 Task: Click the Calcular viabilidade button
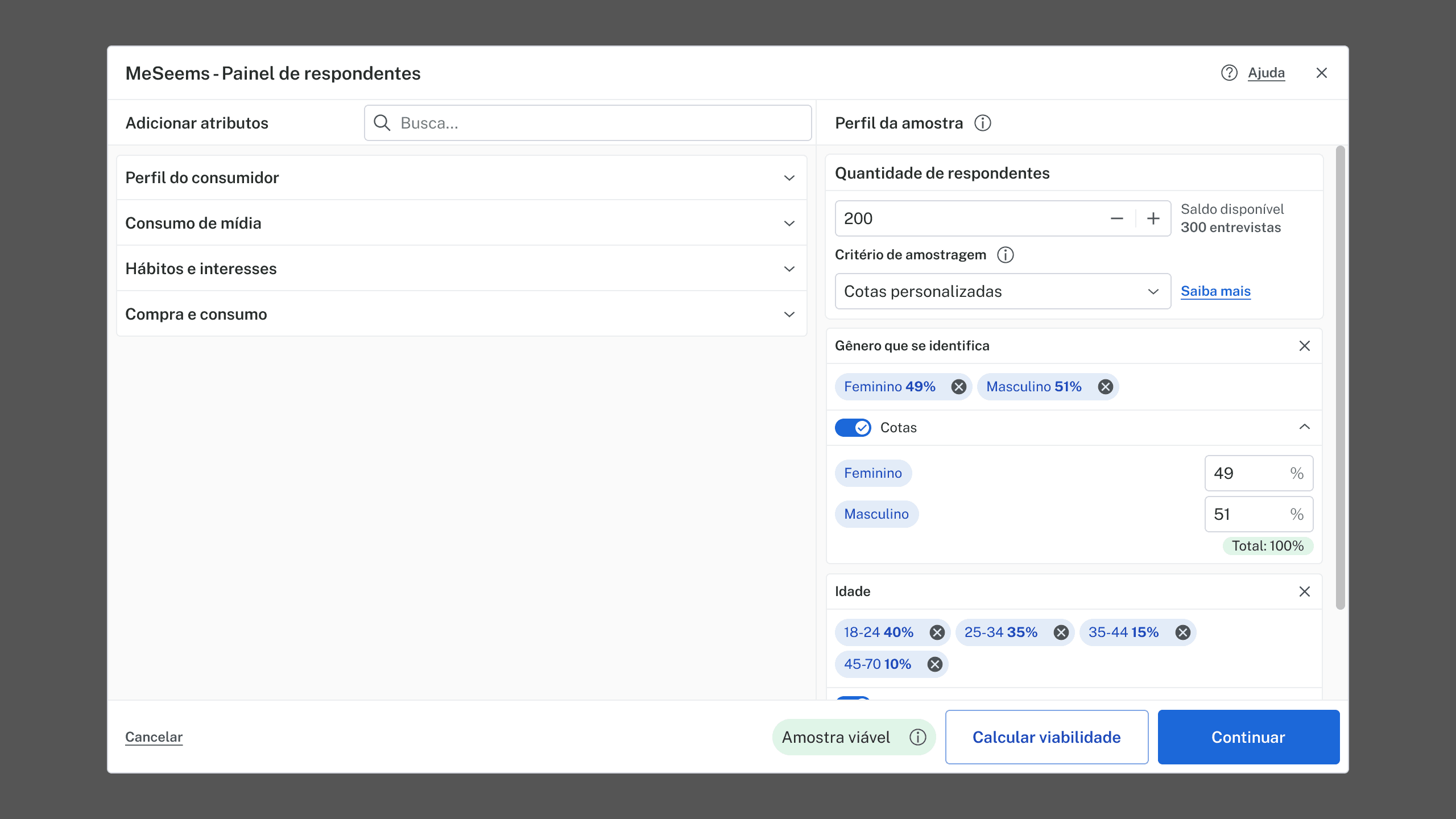(x=1046, y=737)
